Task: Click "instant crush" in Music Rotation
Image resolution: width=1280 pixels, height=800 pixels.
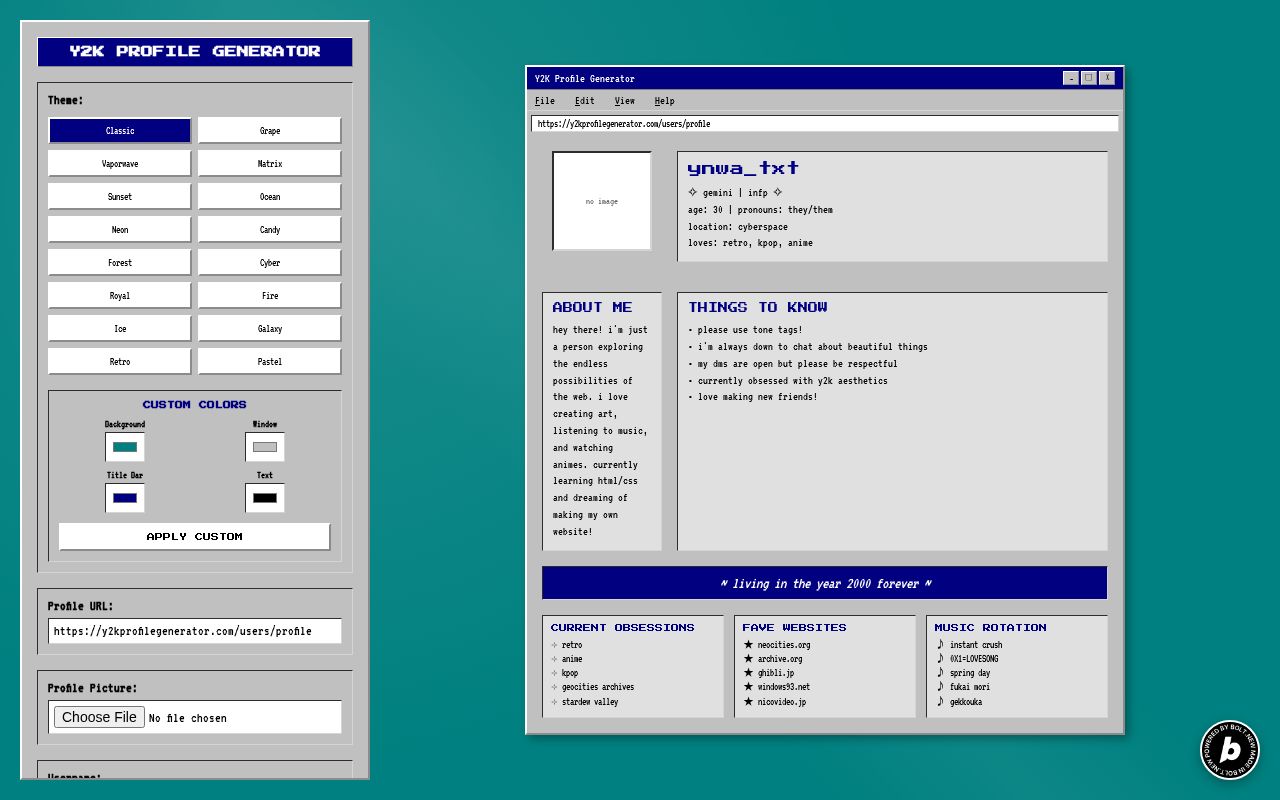Action: pos(976,645)
